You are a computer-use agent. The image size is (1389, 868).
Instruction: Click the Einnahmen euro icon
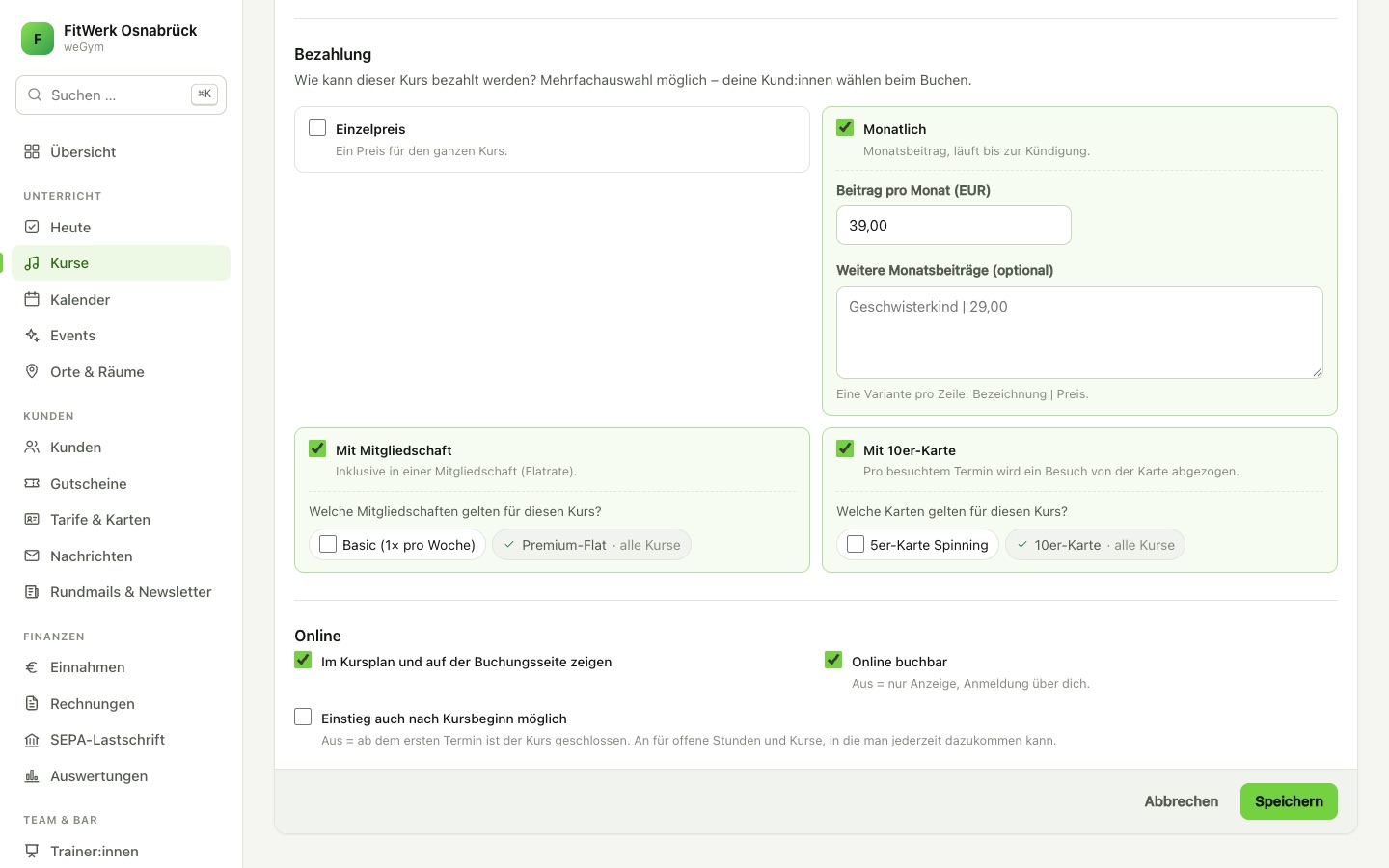pyautogui.click(x=32, y=666)
